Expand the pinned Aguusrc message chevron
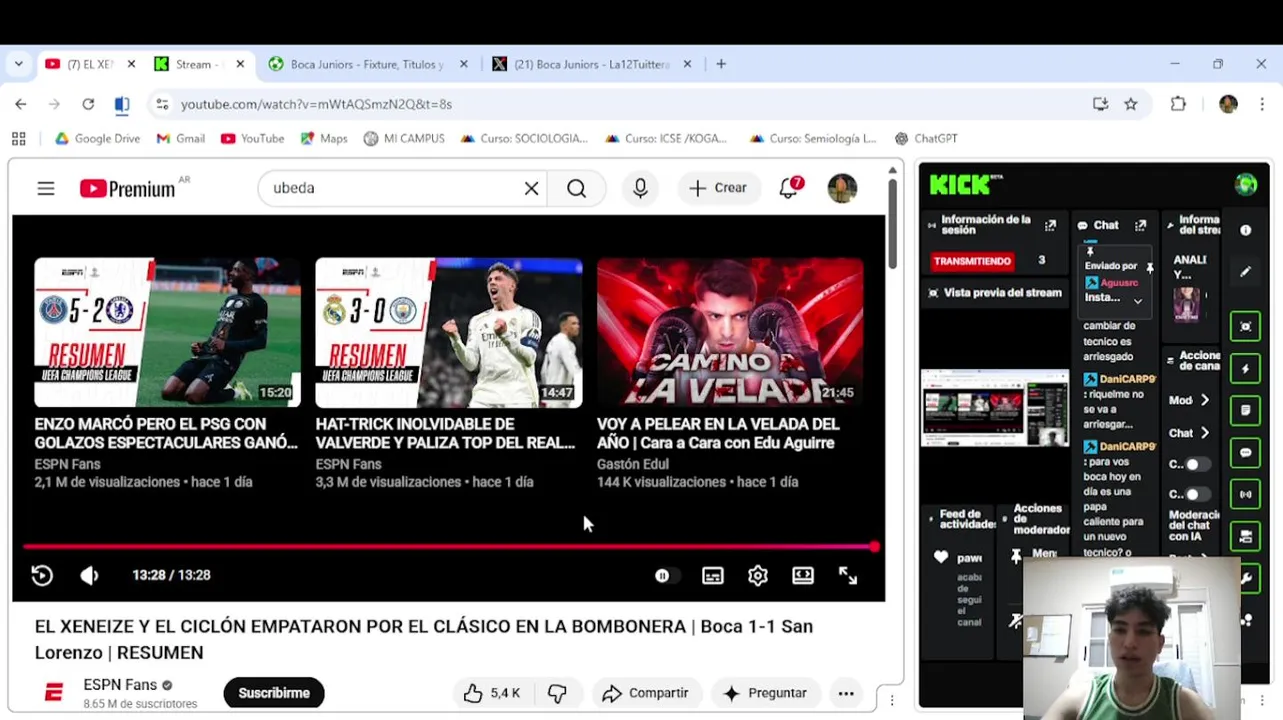This screenshot has height=720, width=1283. click(1138, 301)
